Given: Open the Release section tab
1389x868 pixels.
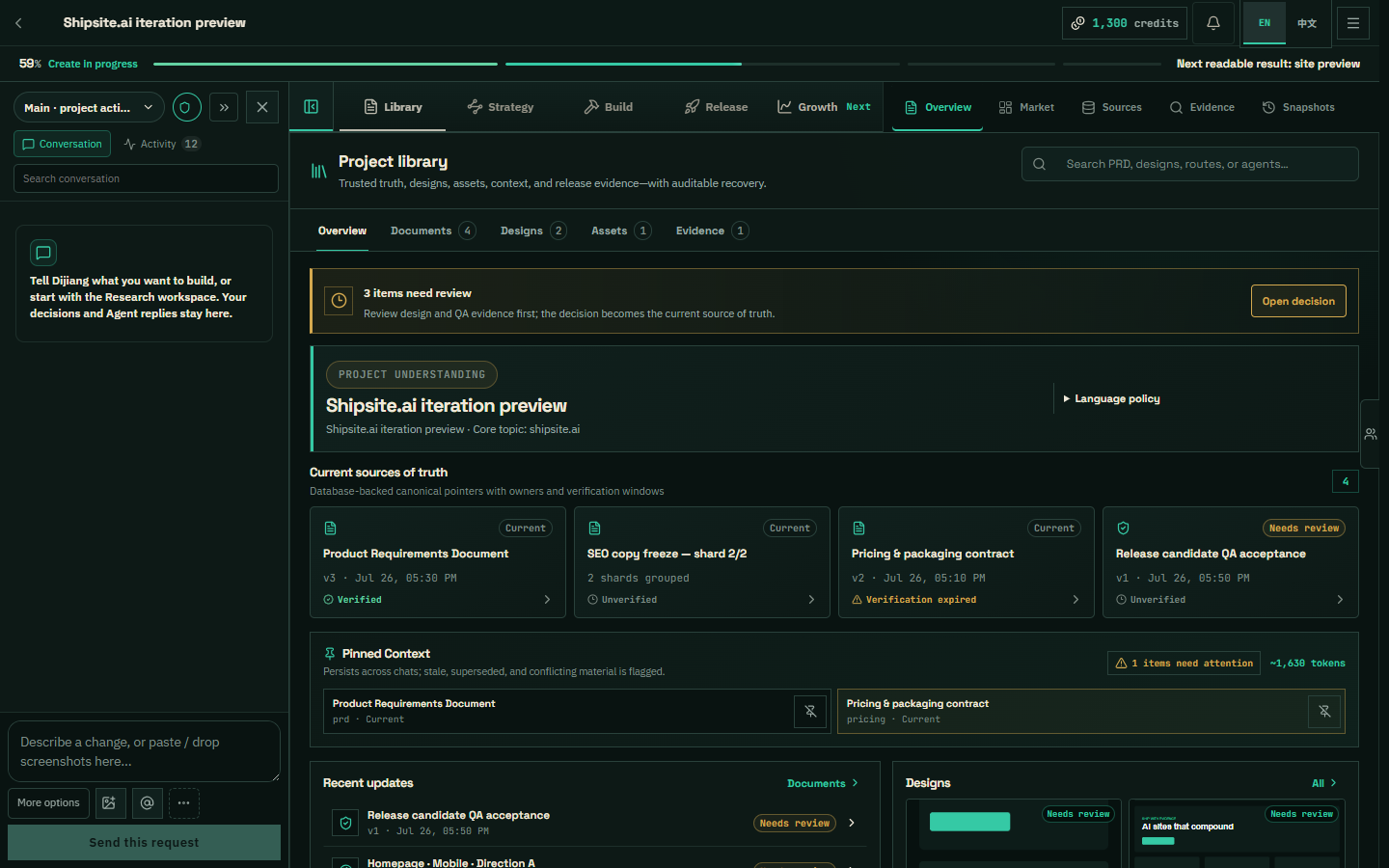Looking at the screenshot, I should click(717, 107).
